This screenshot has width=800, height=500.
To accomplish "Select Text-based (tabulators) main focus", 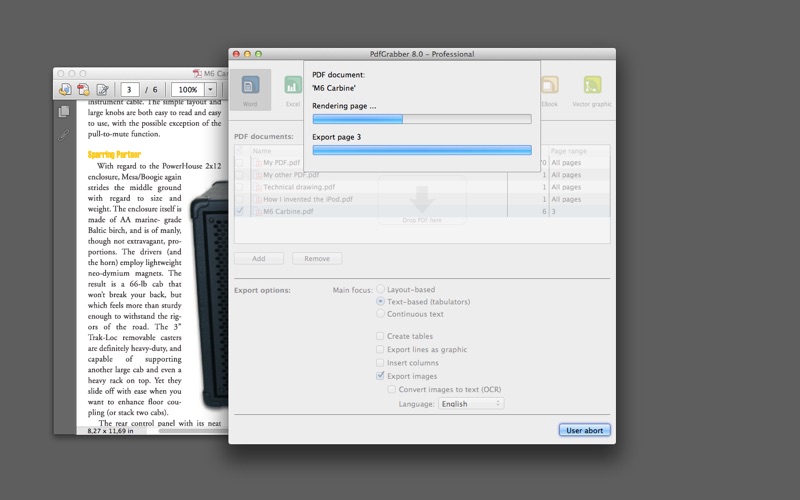I will pos(380,302).
